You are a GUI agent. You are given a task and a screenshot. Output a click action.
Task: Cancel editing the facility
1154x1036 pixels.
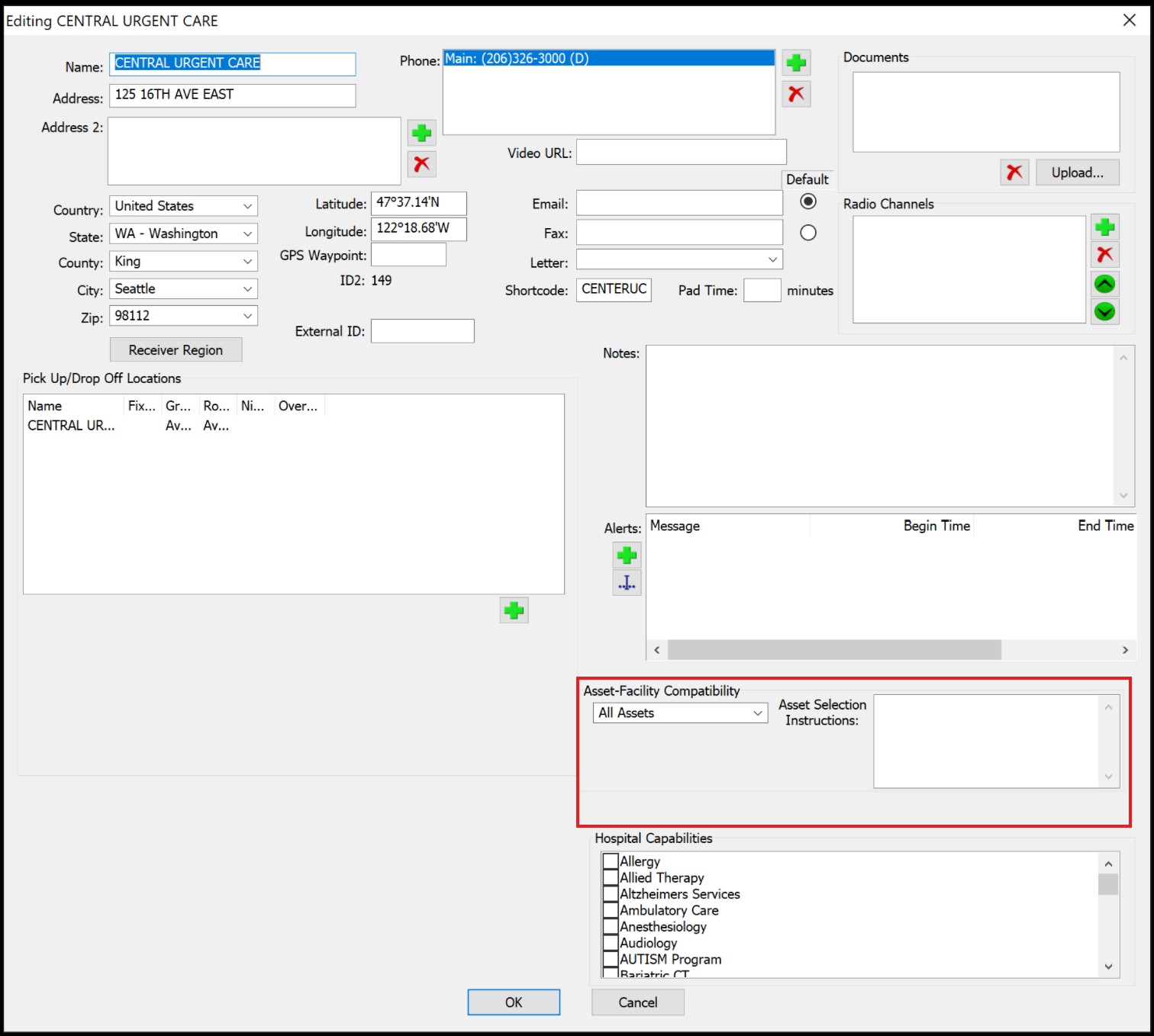click(x=637, y=1002)
